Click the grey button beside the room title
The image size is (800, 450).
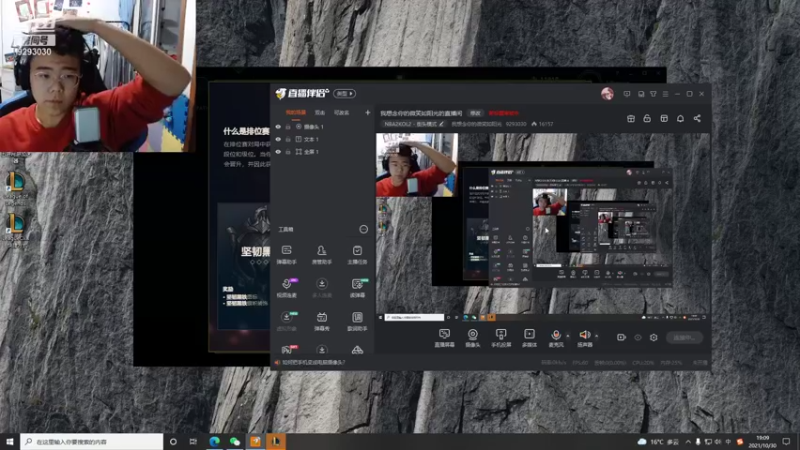[x=475, y=113]
